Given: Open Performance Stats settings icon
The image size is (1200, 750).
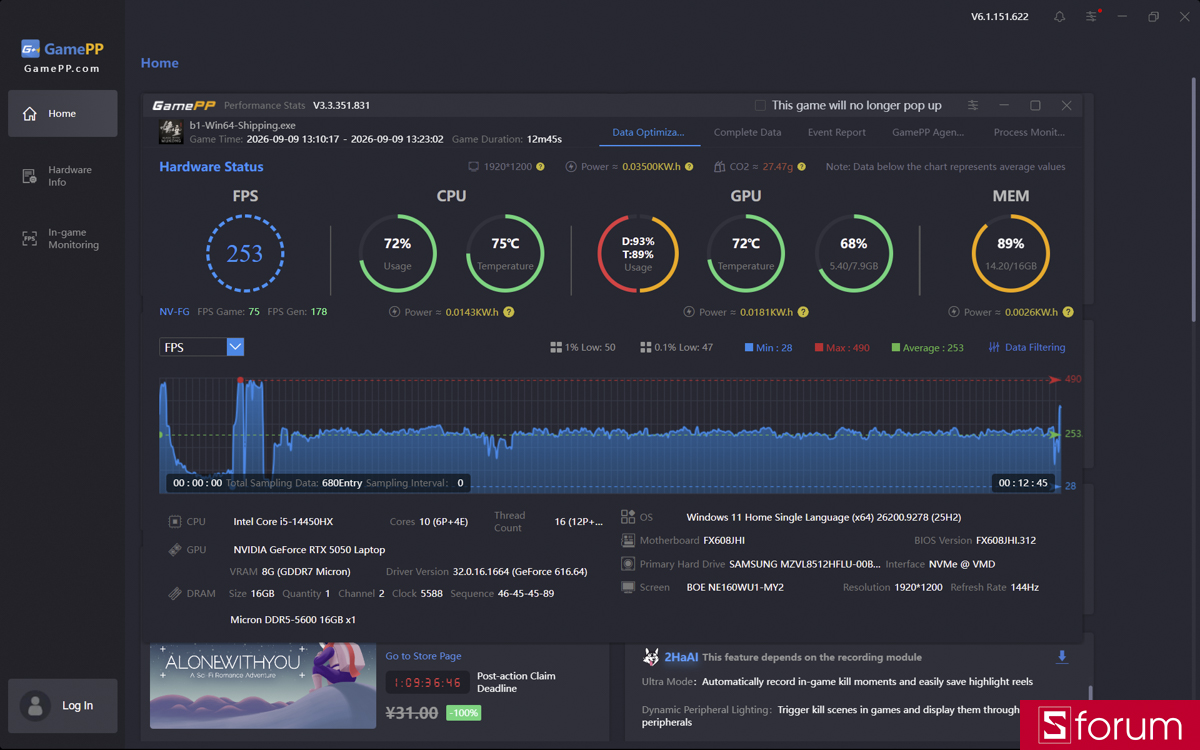Looking at the screenshot, I should point(973,105).
